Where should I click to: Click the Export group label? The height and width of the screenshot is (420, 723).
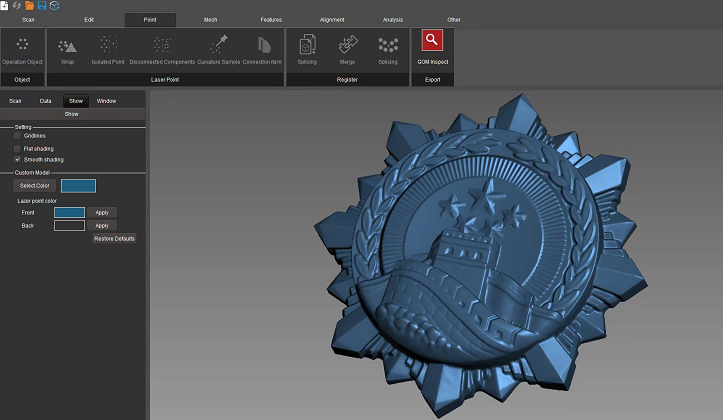click(433, 80)
